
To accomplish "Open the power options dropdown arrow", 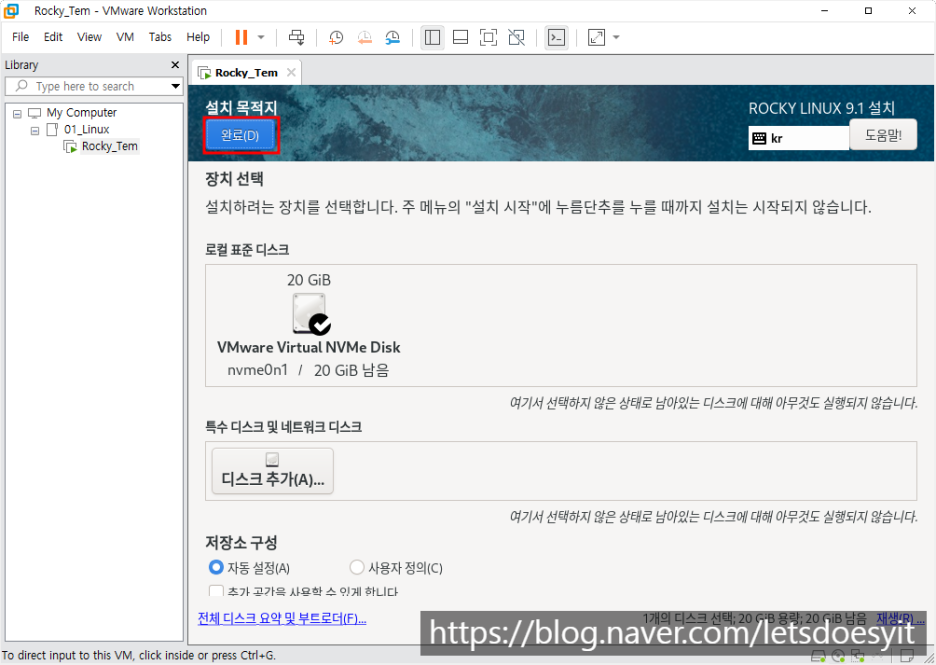I will [261, 38].
